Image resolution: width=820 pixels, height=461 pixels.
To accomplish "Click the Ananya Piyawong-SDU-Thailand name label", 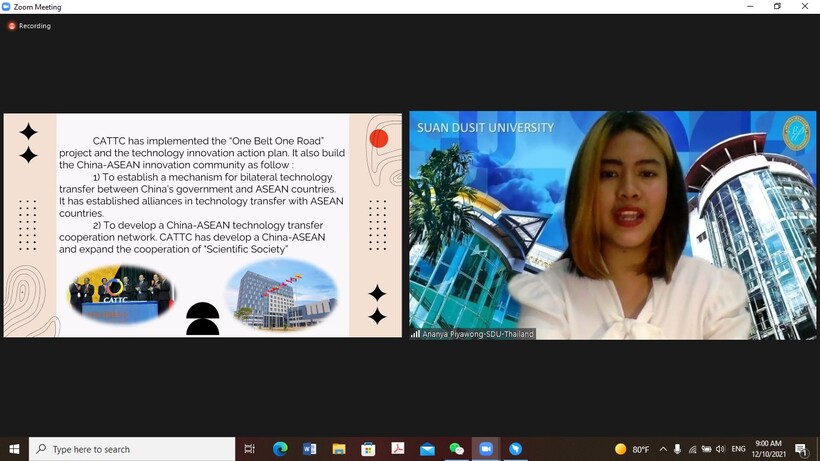I will [x=478, y=334].
